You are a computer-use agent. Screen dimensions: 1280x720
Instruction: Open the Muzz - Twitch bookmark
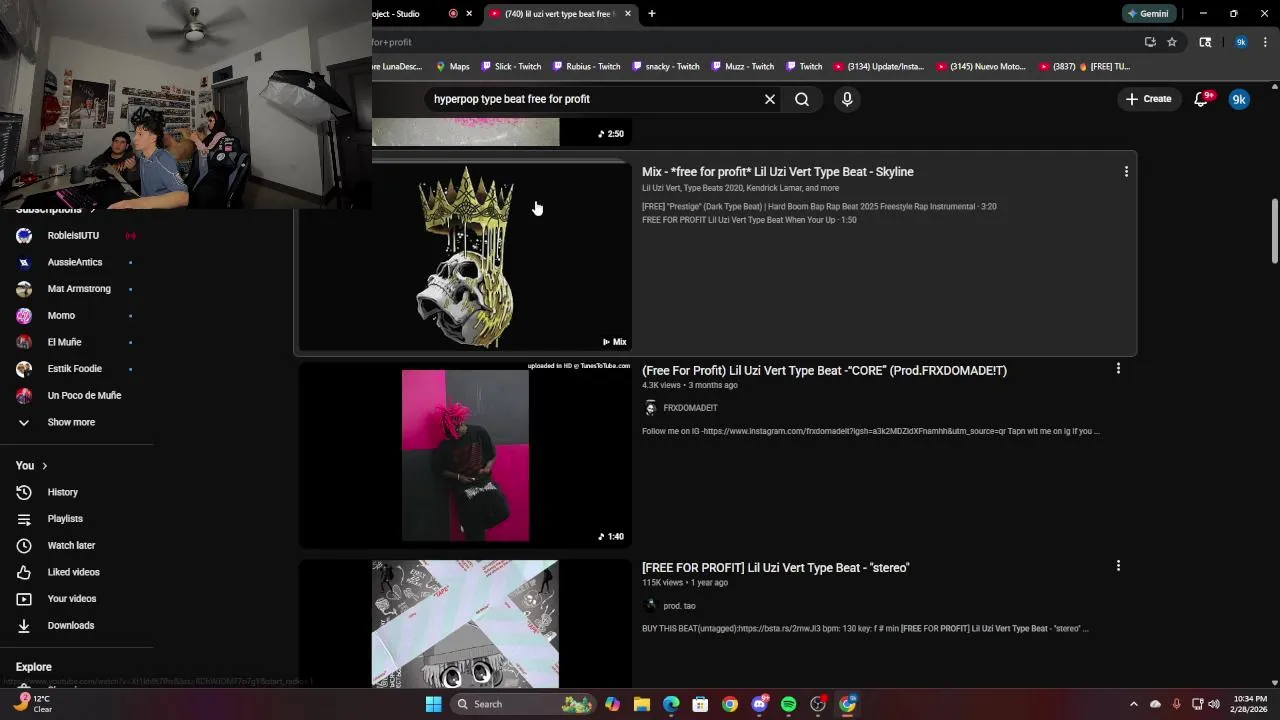pyautogui.click(x=743, y=67)
